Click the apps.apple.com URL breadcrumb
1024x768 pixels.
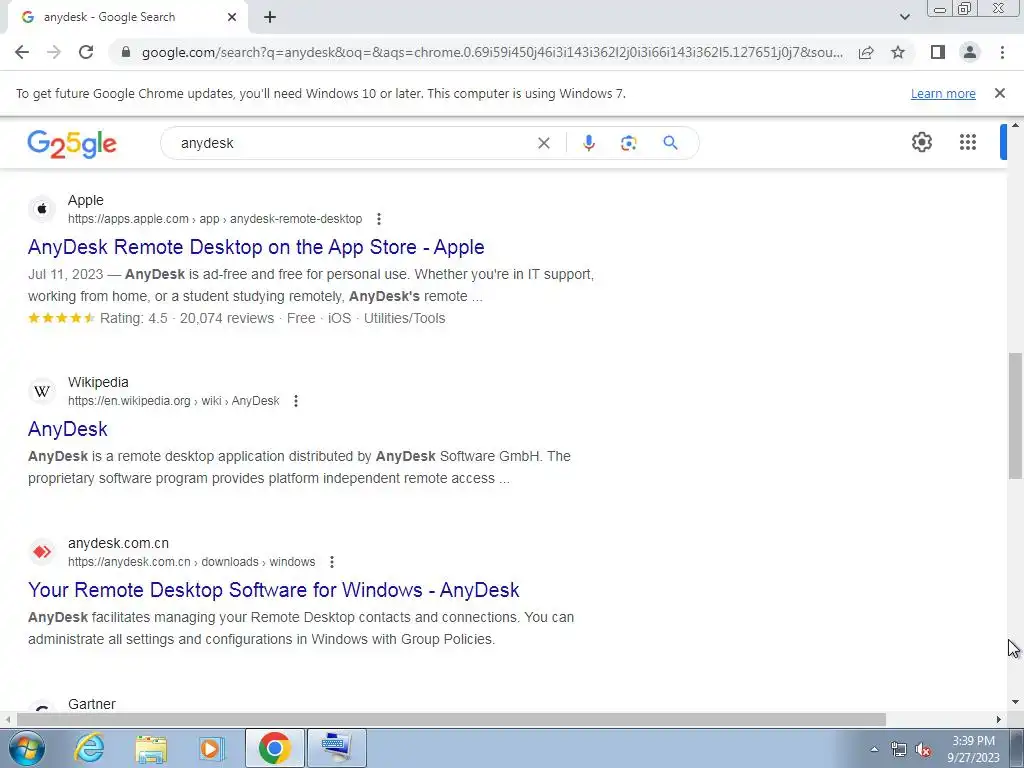(215, 219)
